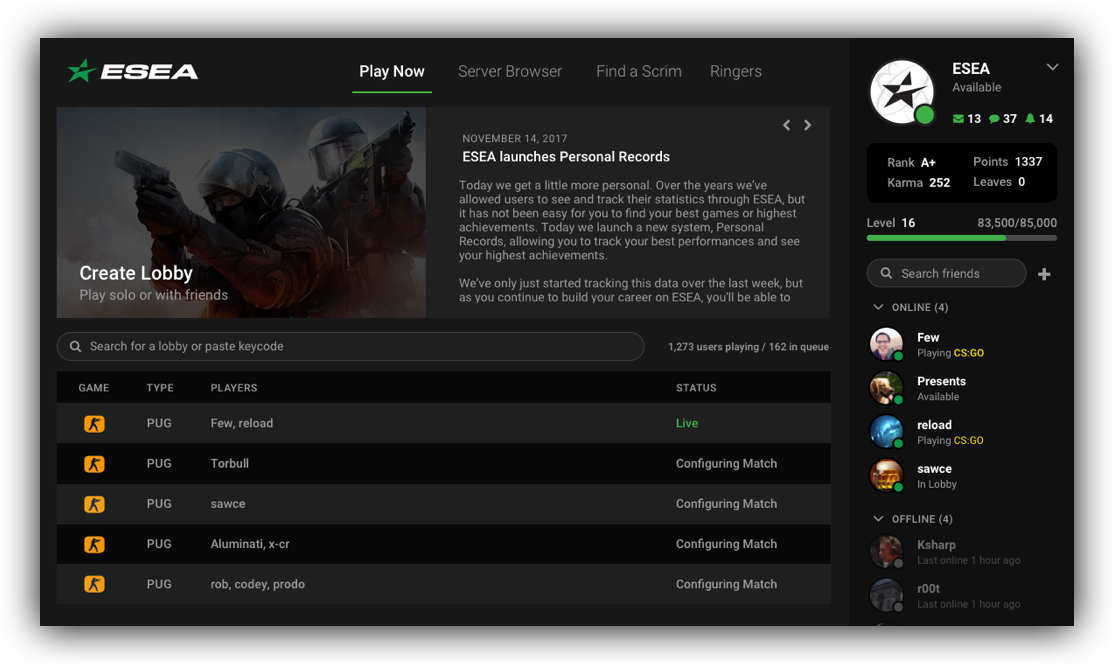This screenshot has width=1114, height=668.
Task: Select offline friend name Ksharp
Action: click(x=936, y=545)
